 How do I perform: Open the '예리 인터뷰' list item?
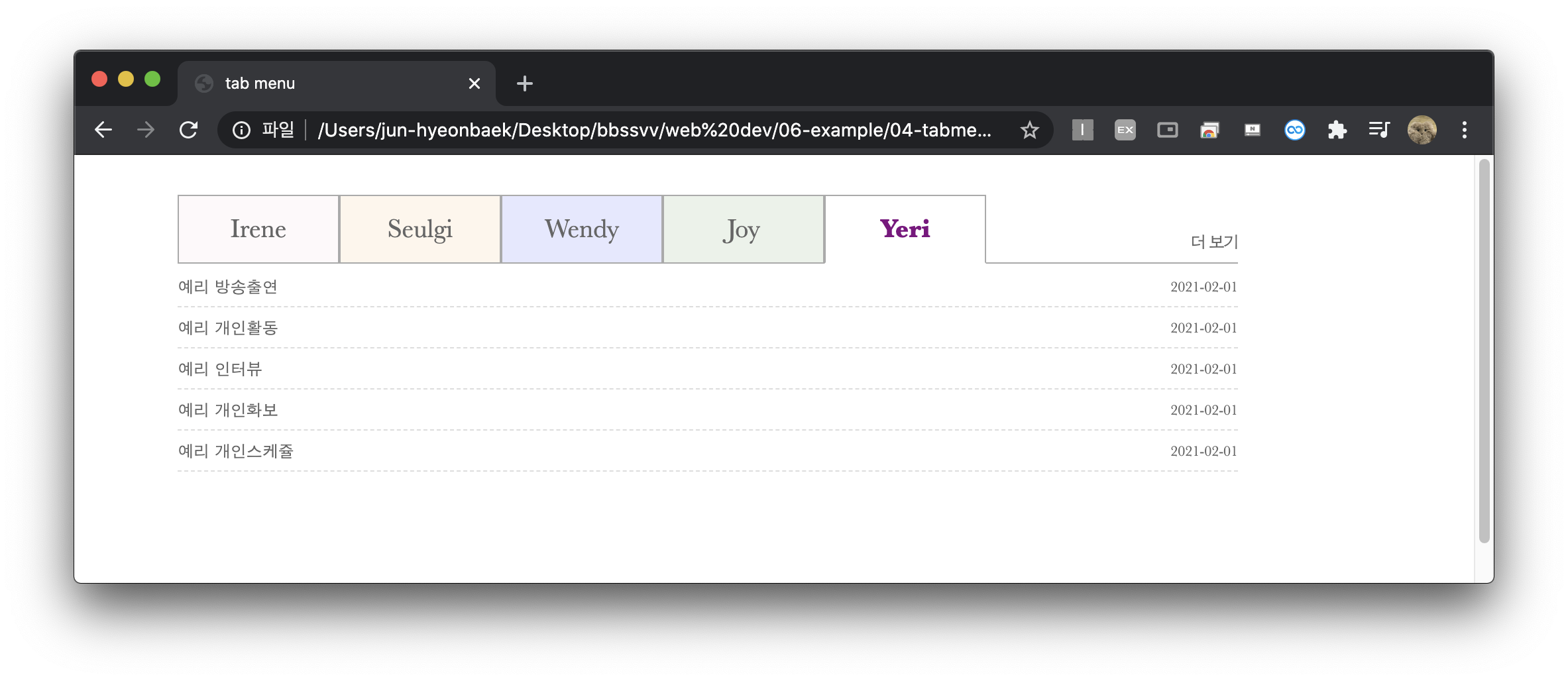tap(220, 369)
